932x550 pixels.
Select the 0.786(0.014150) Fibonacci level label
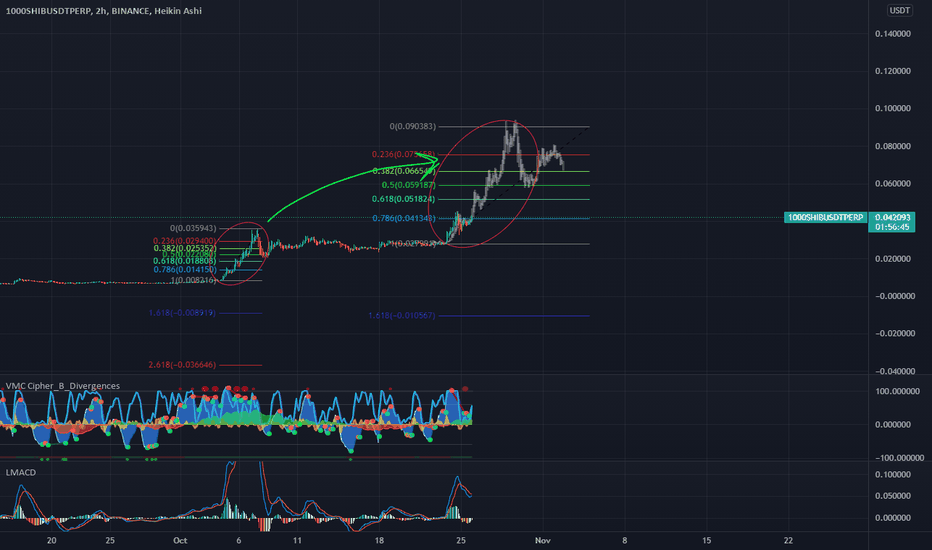[185, 269]
